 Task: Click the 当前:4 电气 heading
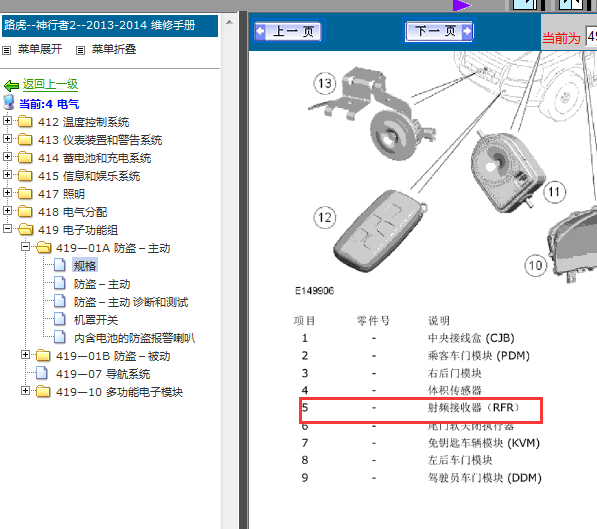point(49,104)
